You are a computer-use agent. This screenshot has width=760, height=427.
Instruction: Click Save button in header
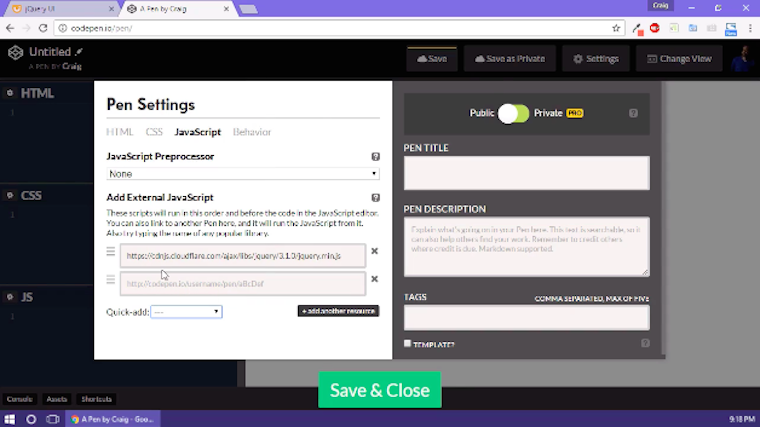click(x=432, y=59)
